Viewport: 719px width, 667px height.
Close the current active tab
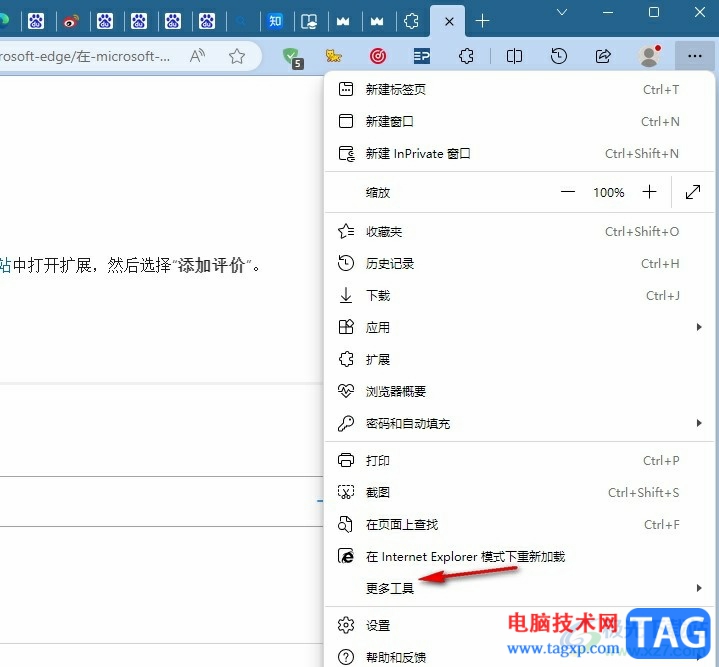449,21
